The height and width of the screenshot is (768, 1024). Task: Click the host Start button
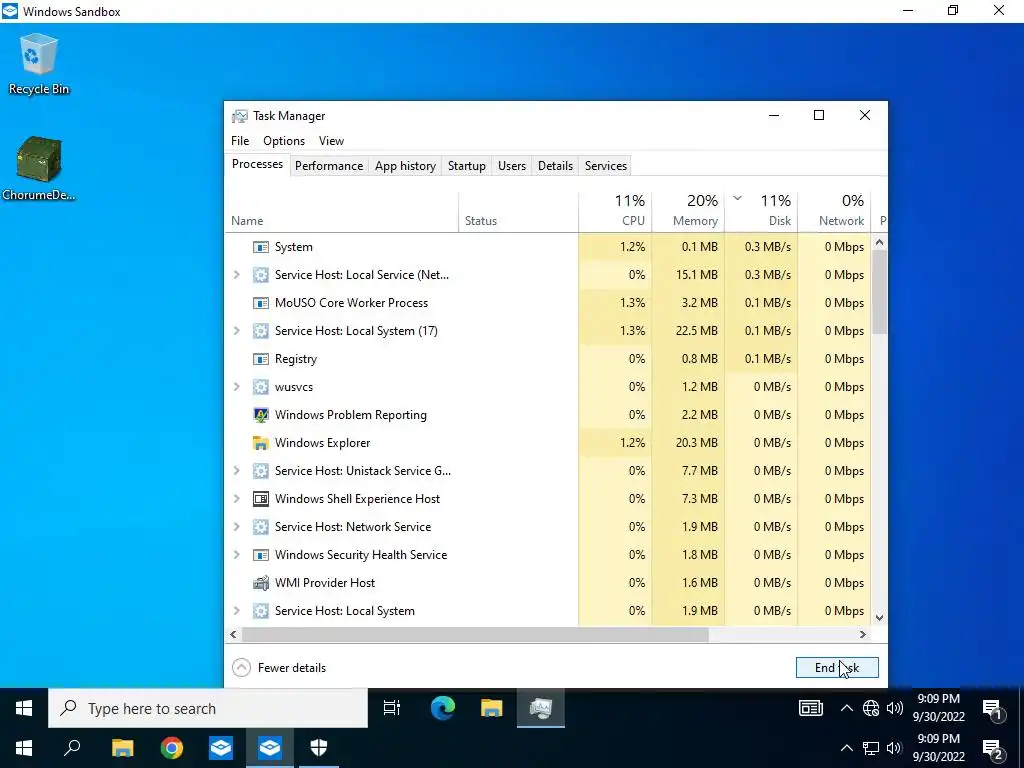[x=24, y=748]
